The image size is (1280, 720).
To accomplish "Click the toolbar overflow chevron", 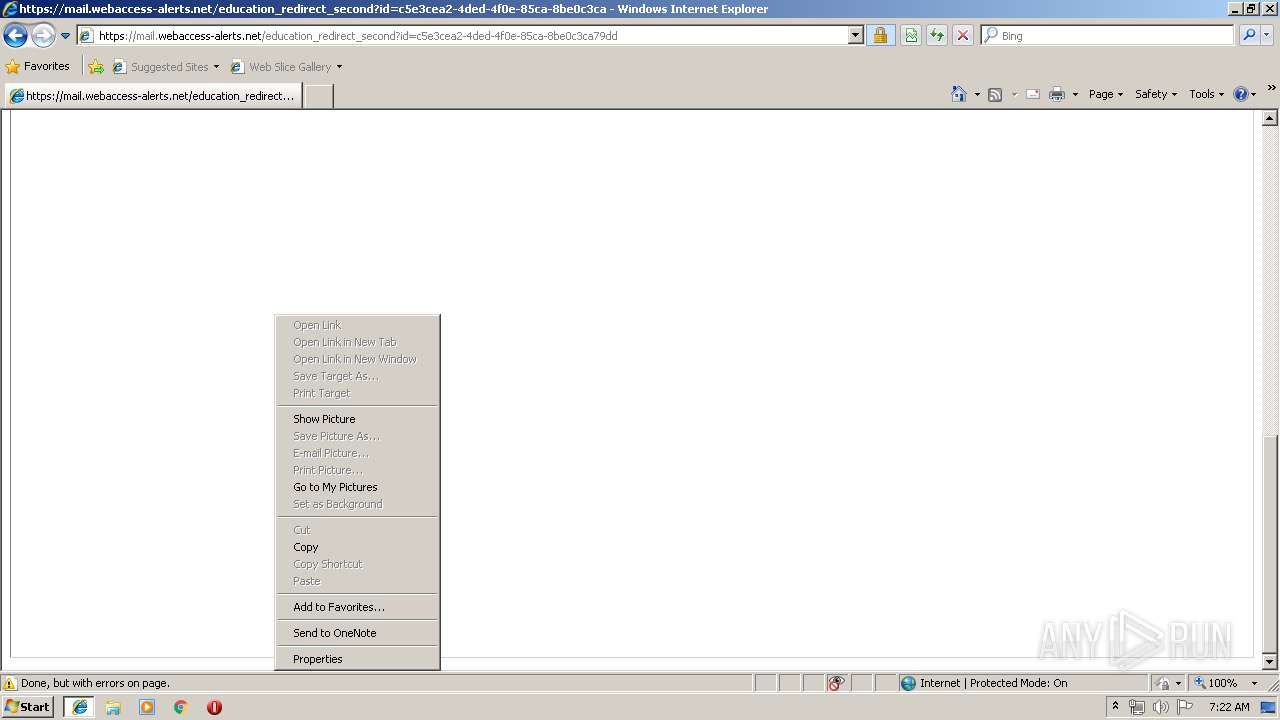I will 1271,88.
